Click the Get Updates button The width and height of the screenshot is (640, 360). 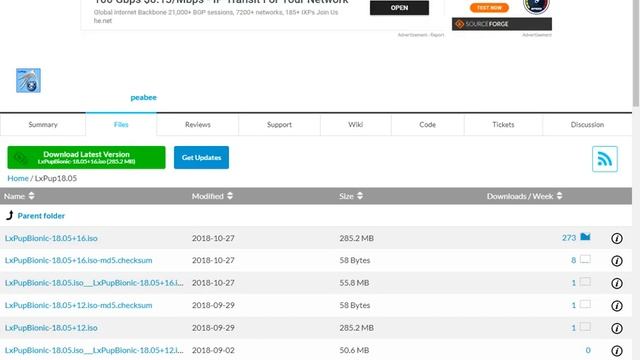click(x=201, y=157)
